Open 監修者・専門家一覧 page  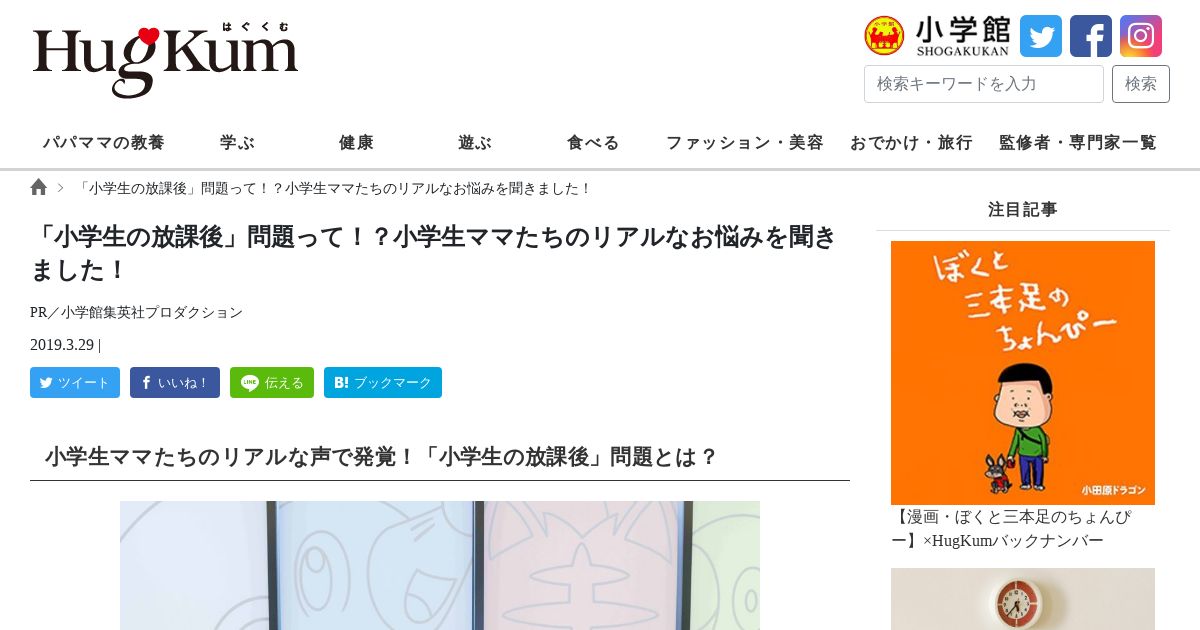tap(1078, 142)
